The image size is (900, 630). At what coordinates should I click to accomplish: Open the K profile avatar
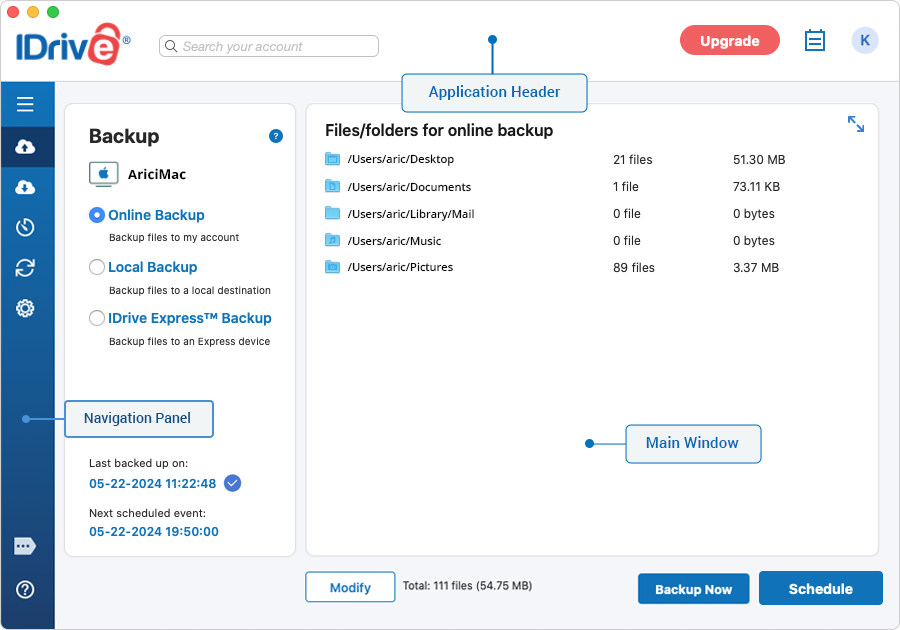click(x=864, y=41)
